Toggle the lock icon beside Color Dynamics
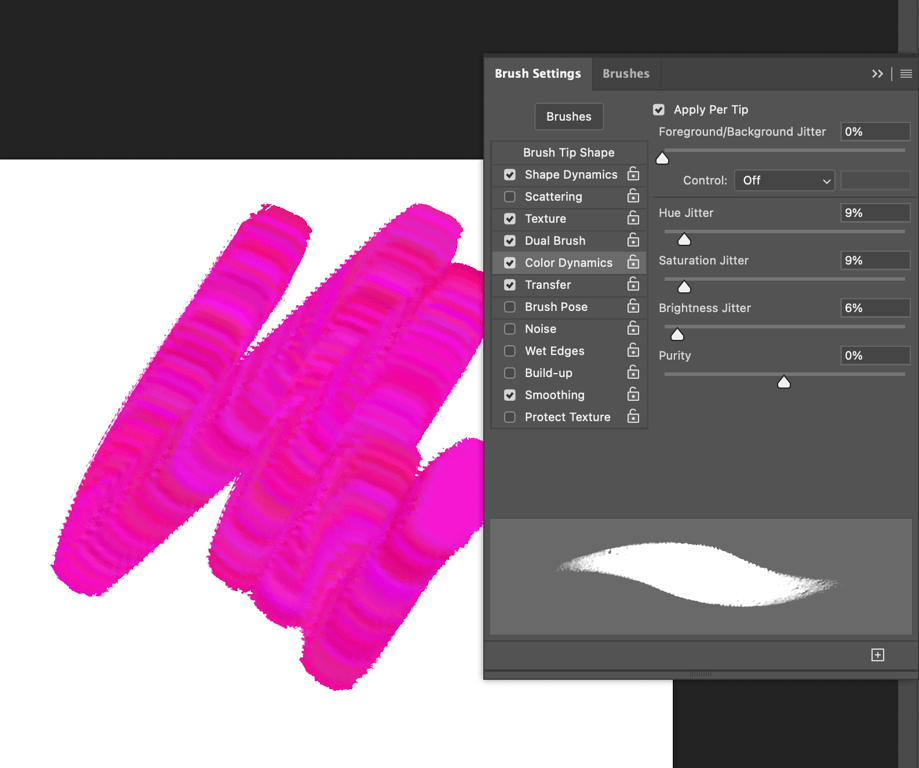The height and width of the screenshot is (768, 919). pos(633,262)
